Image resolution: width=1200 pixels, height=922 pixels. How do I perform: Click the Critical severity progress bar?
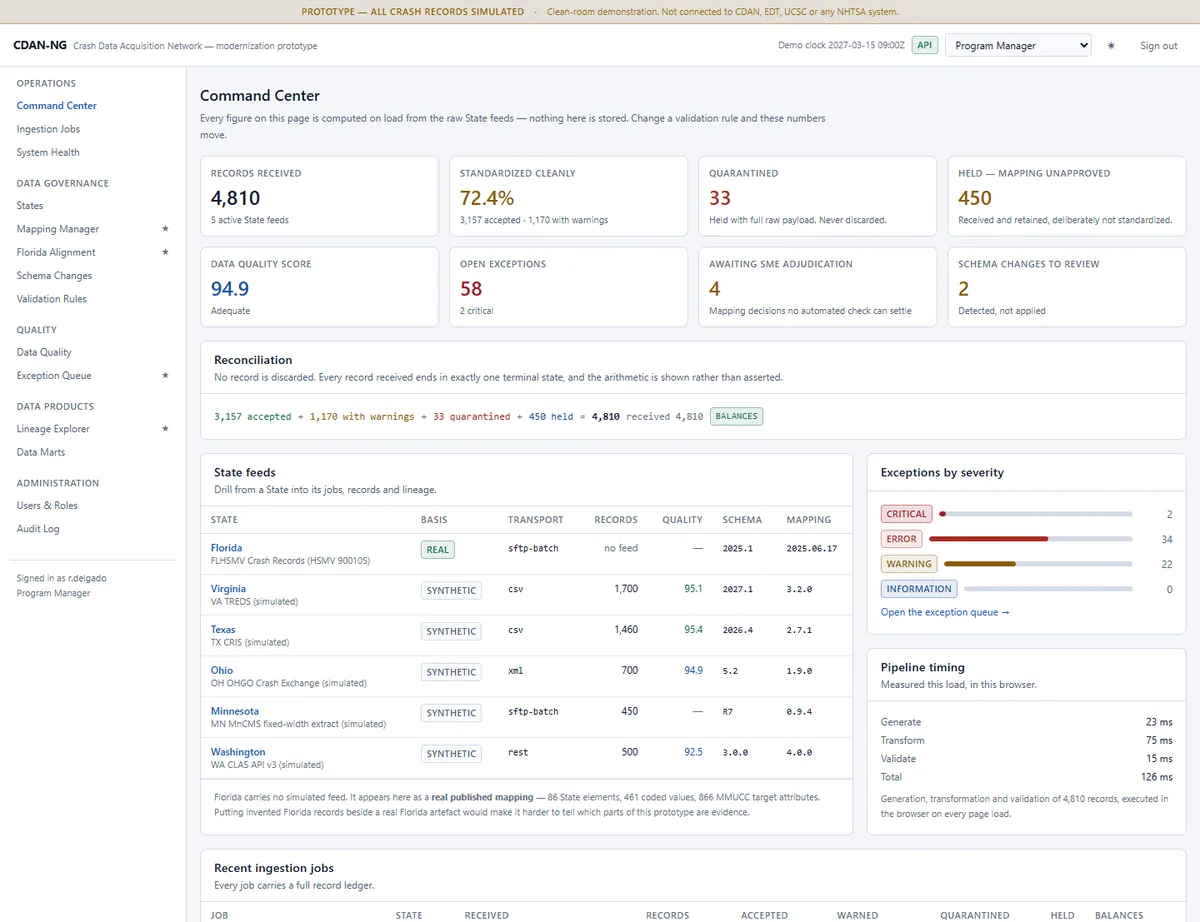[1035, 514]
